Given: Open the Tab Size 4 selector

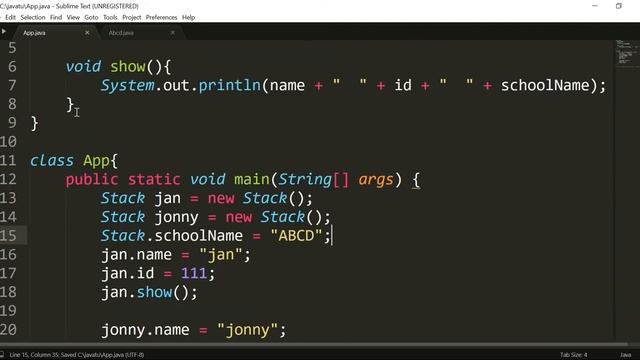Looking at the screenshot, I should coord(573,355).
